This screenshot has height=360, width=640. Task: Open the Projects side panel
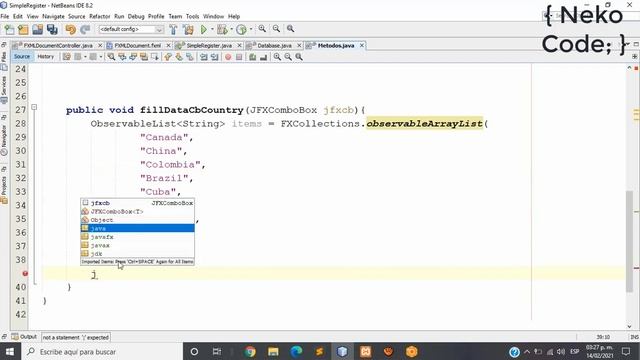(x=4, y=190)
